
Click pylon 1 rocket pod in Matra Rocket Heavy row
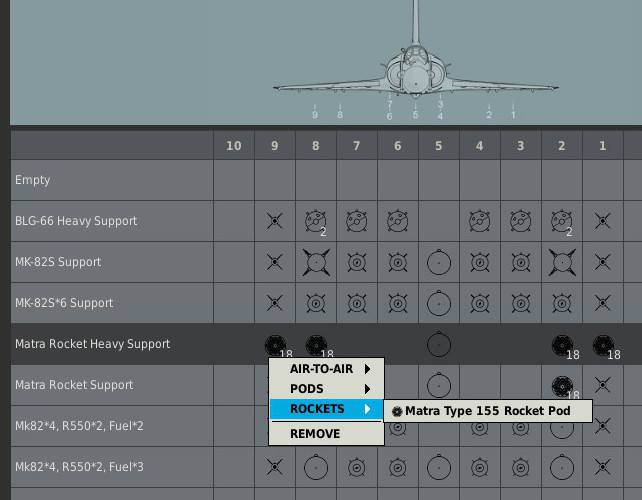click(606, 347)
